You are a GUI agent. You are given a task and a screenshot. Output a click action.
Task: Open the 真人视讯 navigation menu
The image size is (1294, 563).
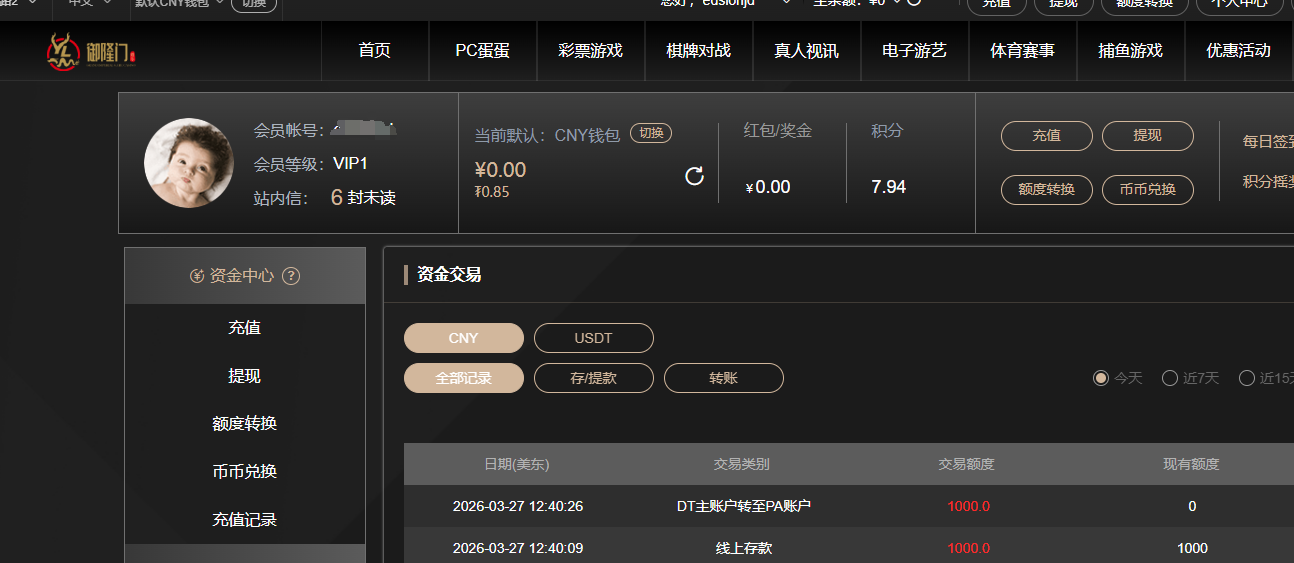806,51
